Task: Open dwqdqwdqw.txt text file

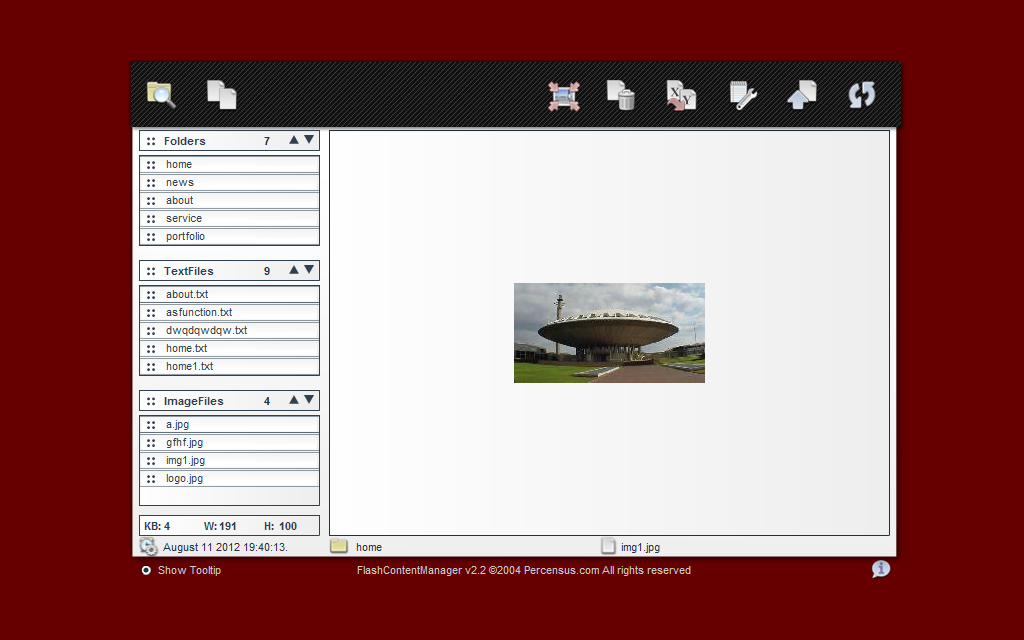Action: 229,330
